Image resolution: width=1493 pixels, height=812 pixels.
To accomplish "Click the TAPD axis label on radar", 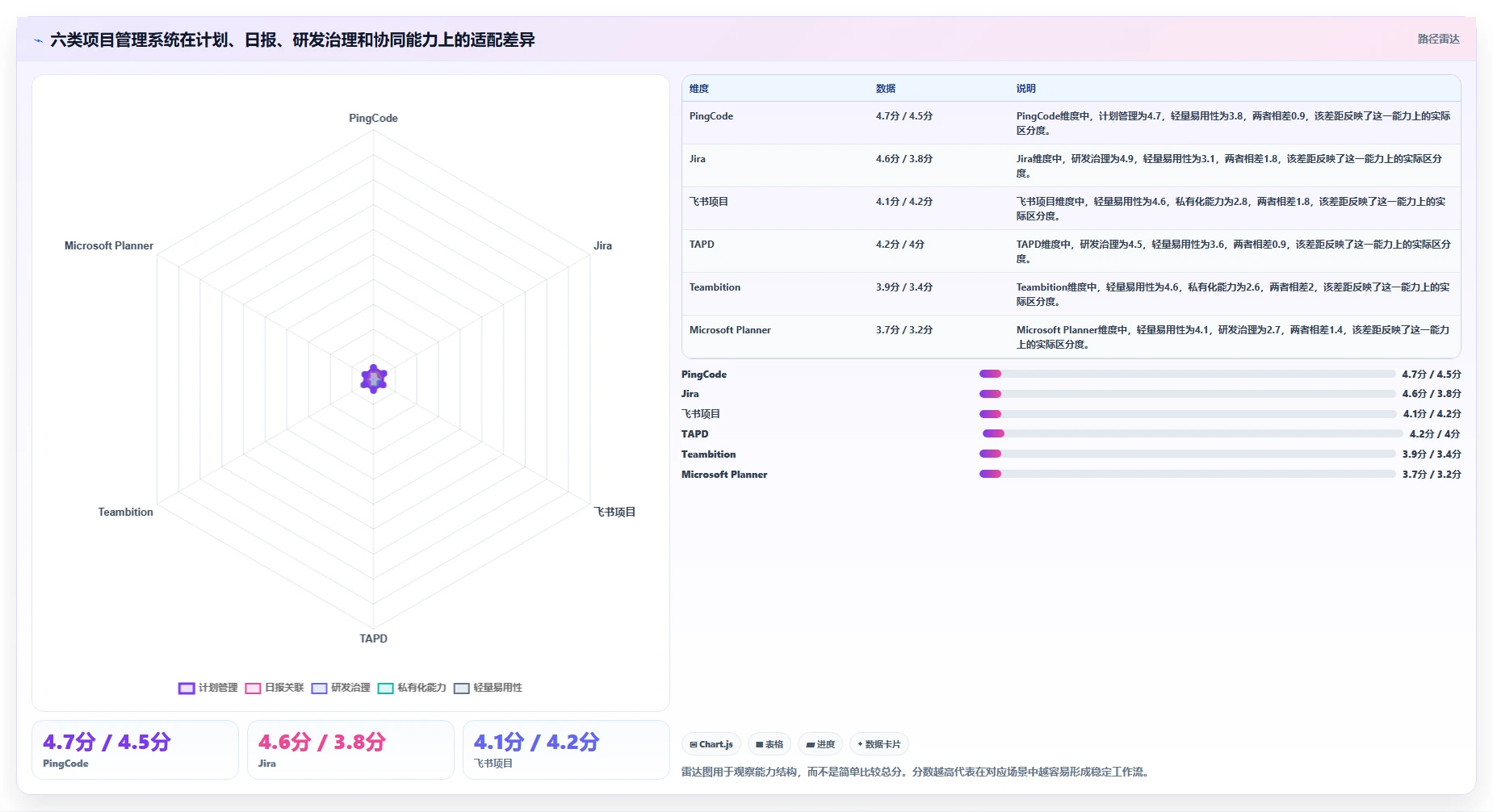I will [x=373, y=638].
